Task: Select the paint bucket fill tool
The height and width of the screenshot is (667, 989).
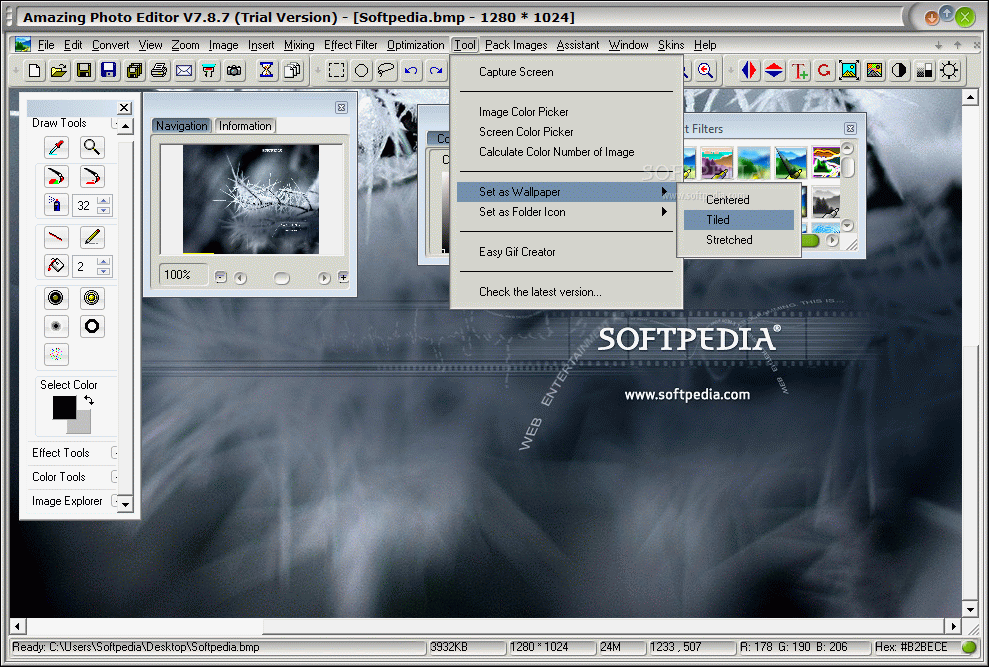Action: 56,266
